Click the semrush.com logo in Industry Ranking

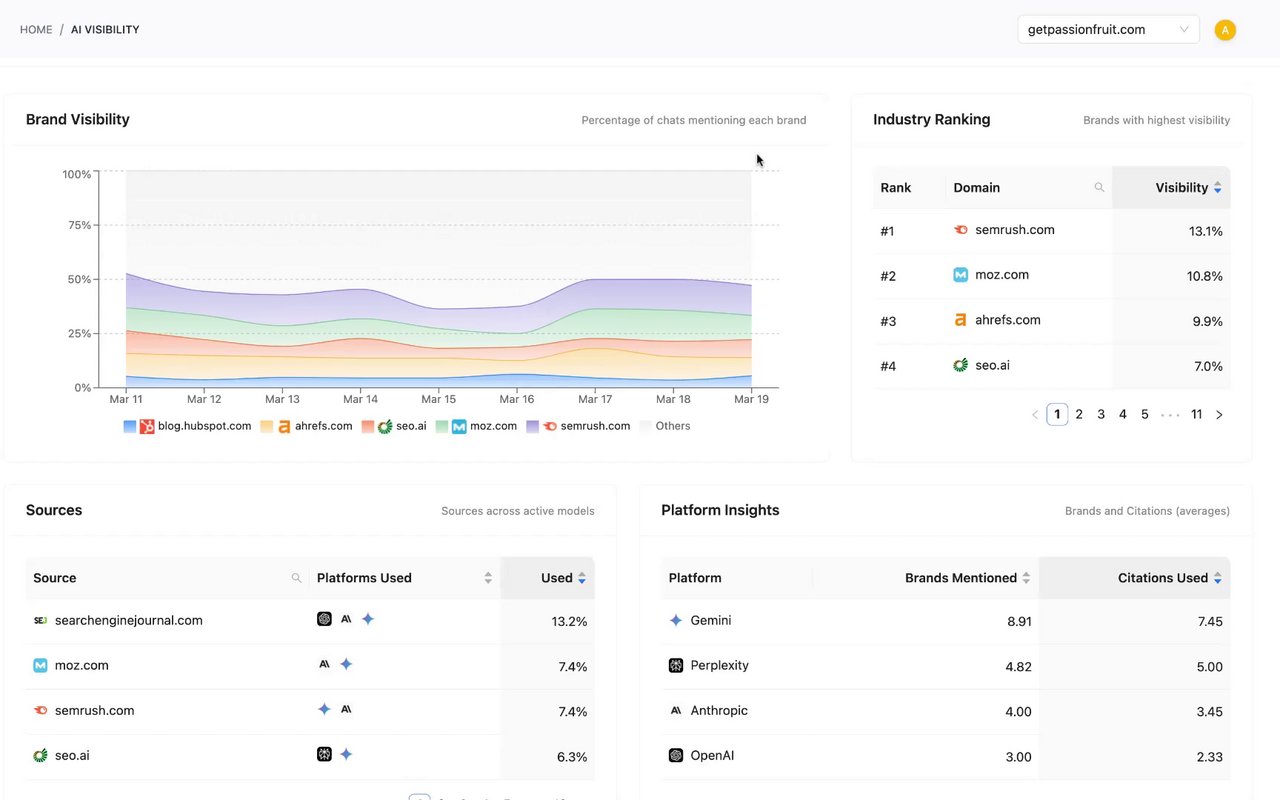pos(961,230)
